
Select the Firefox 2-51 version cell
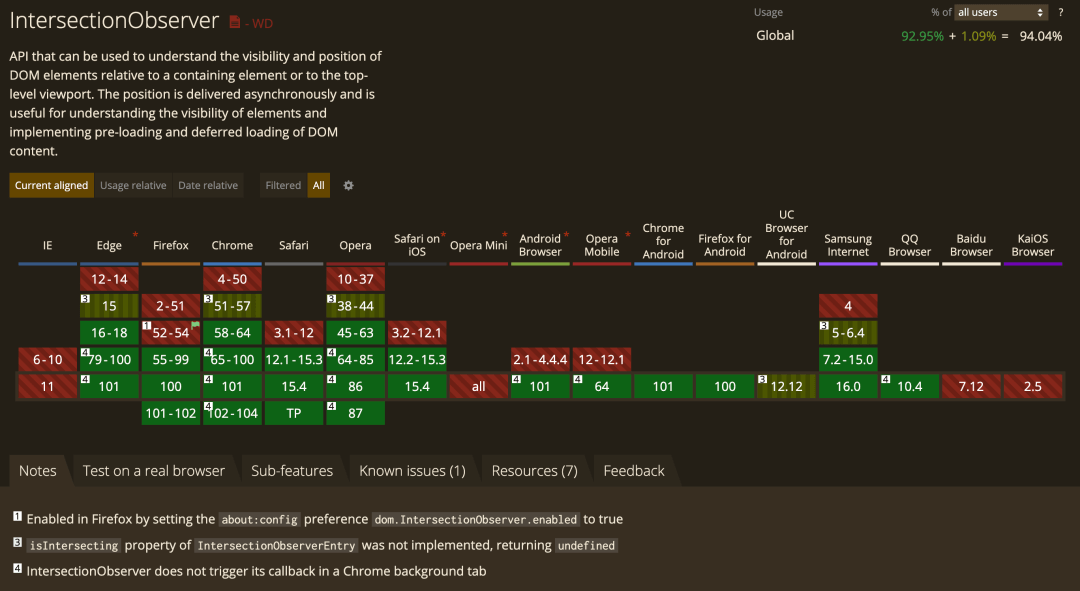(171, 306)
